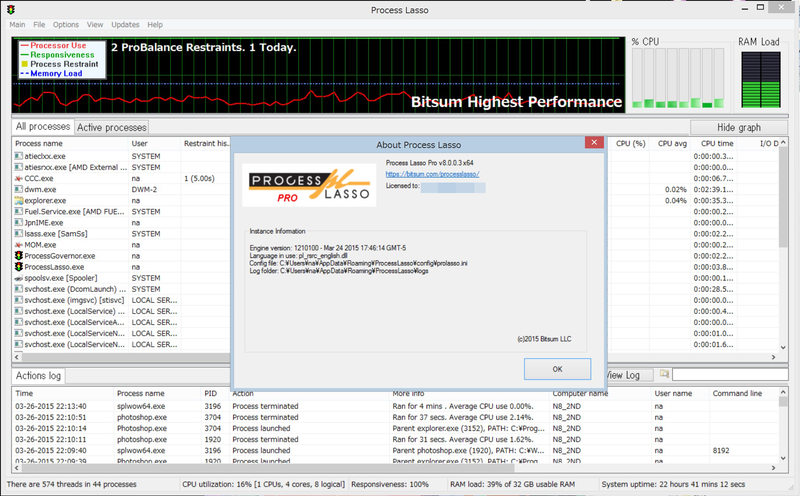Sort by CPU time column header
The image size is (800, 496).
[x=716, y=143]
